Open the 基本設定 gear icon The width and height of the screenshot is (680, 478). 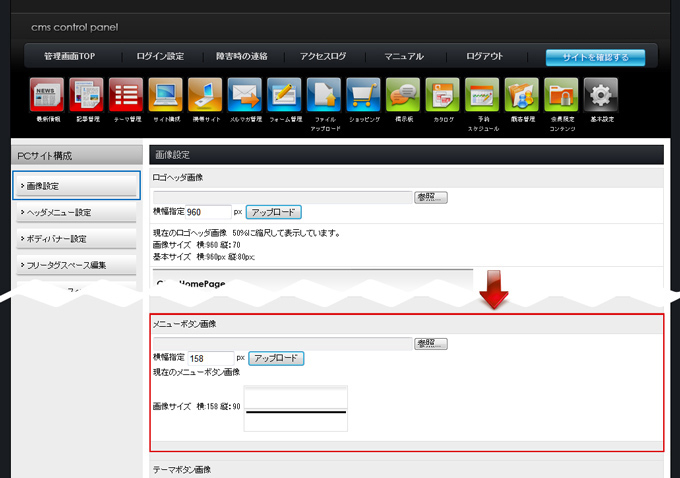pyautogui.click(x=600, y=96)
